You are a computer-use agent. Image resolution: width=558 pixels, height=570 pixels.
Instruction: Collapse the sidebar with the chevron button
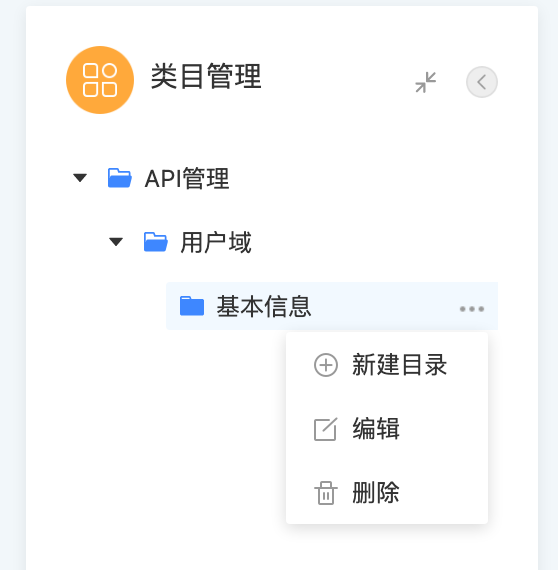coord(482,82)
